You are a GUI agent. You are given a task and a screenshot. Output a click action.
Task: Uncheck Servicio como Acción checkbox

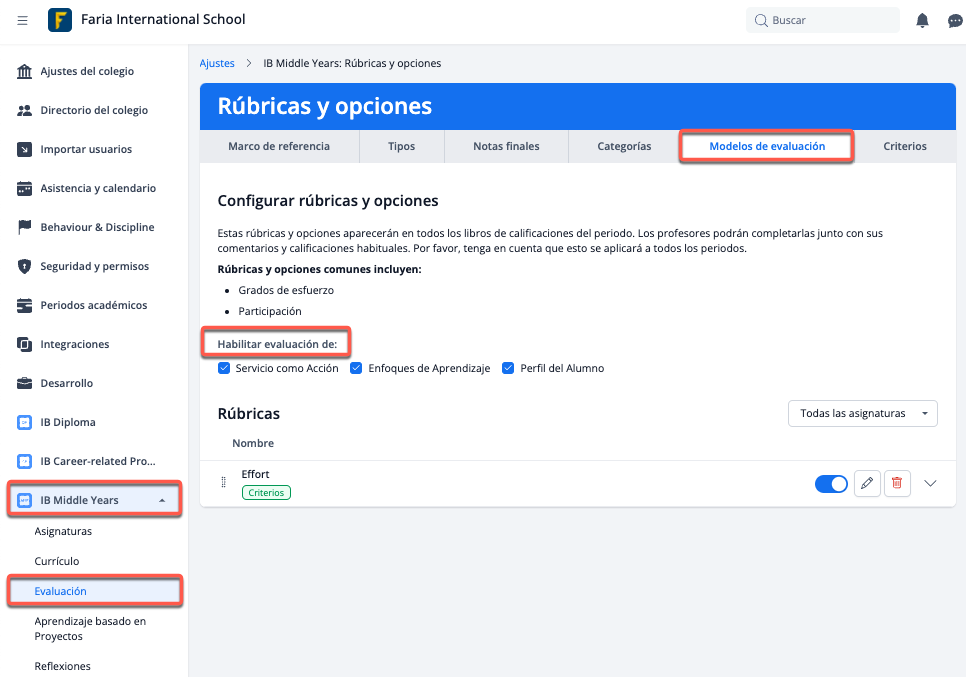224,368
